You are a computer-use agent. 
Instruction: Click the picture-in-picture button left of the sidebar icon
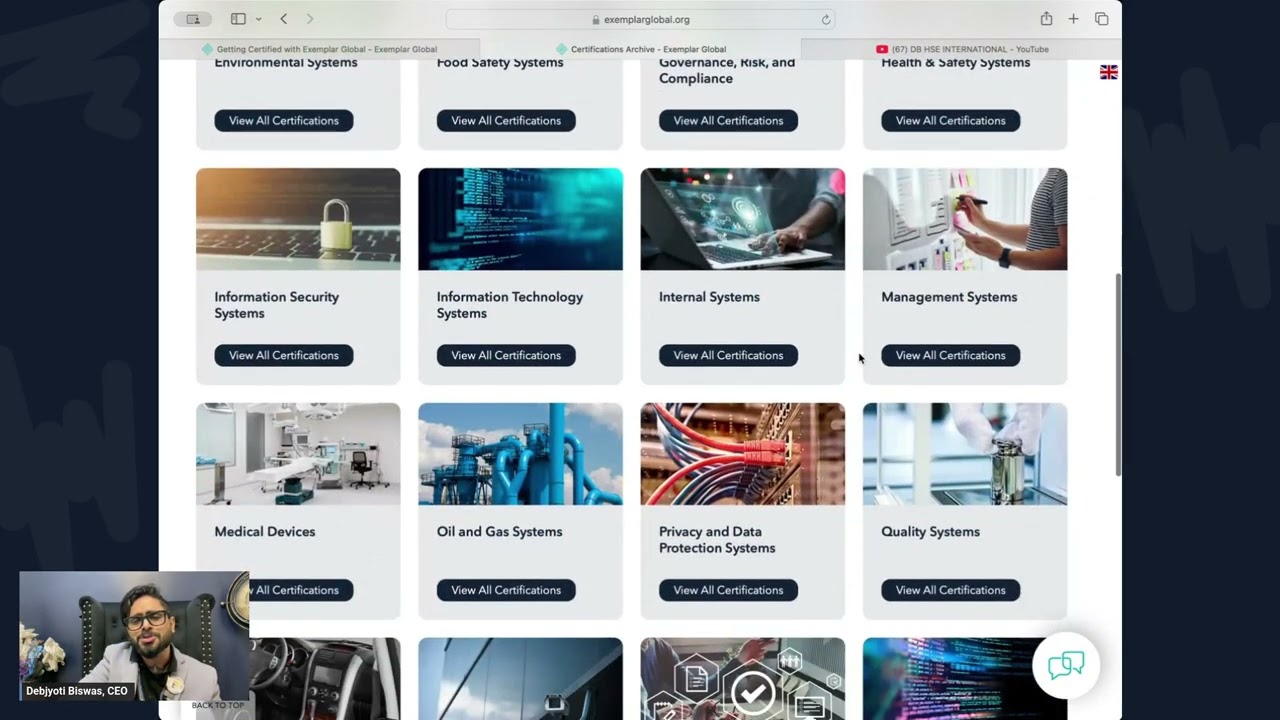193,19
